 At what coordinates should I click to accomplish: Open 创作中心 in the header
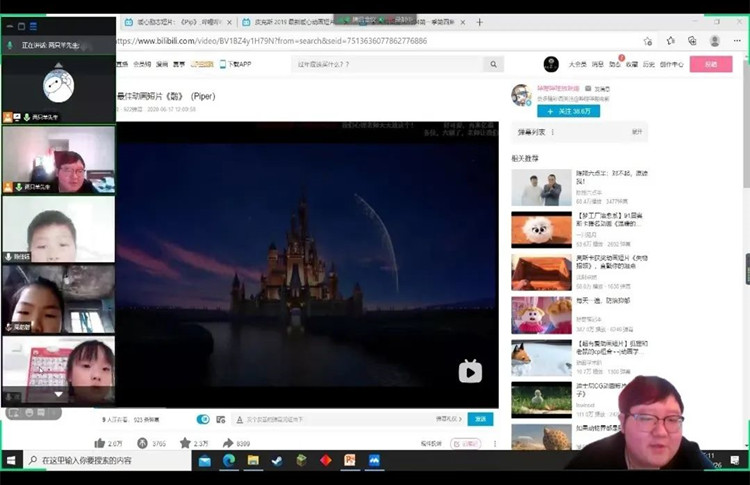(x=672, y=64)
